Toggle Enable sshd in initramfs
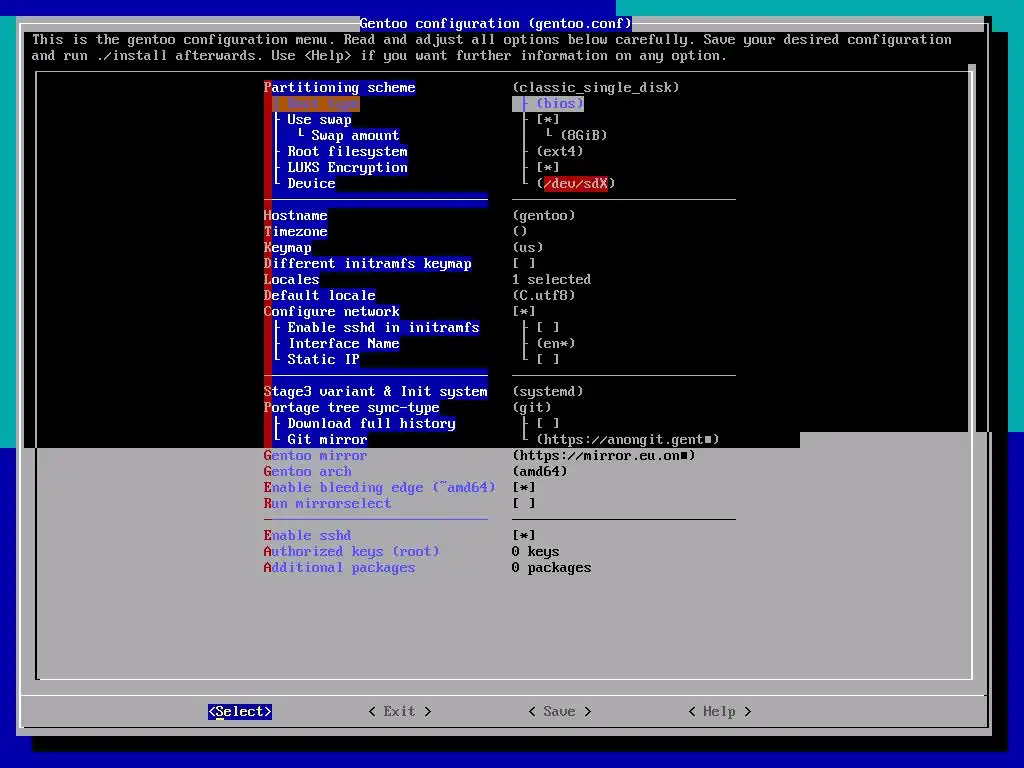1024x768 pixels. pyautogui.click(x=383, y=327)
